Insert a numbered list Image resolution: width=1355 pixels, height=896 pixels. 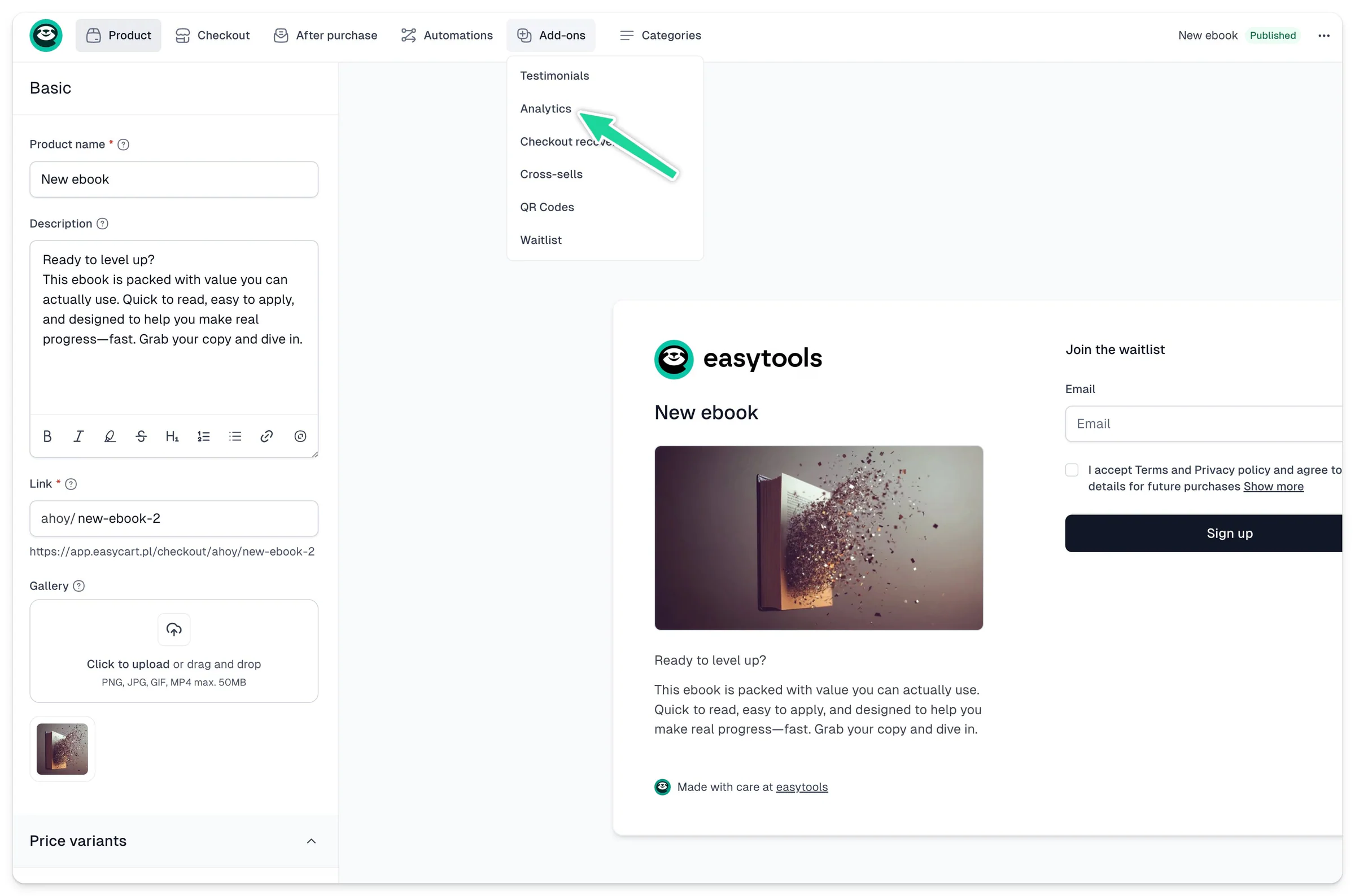point(203,436)
